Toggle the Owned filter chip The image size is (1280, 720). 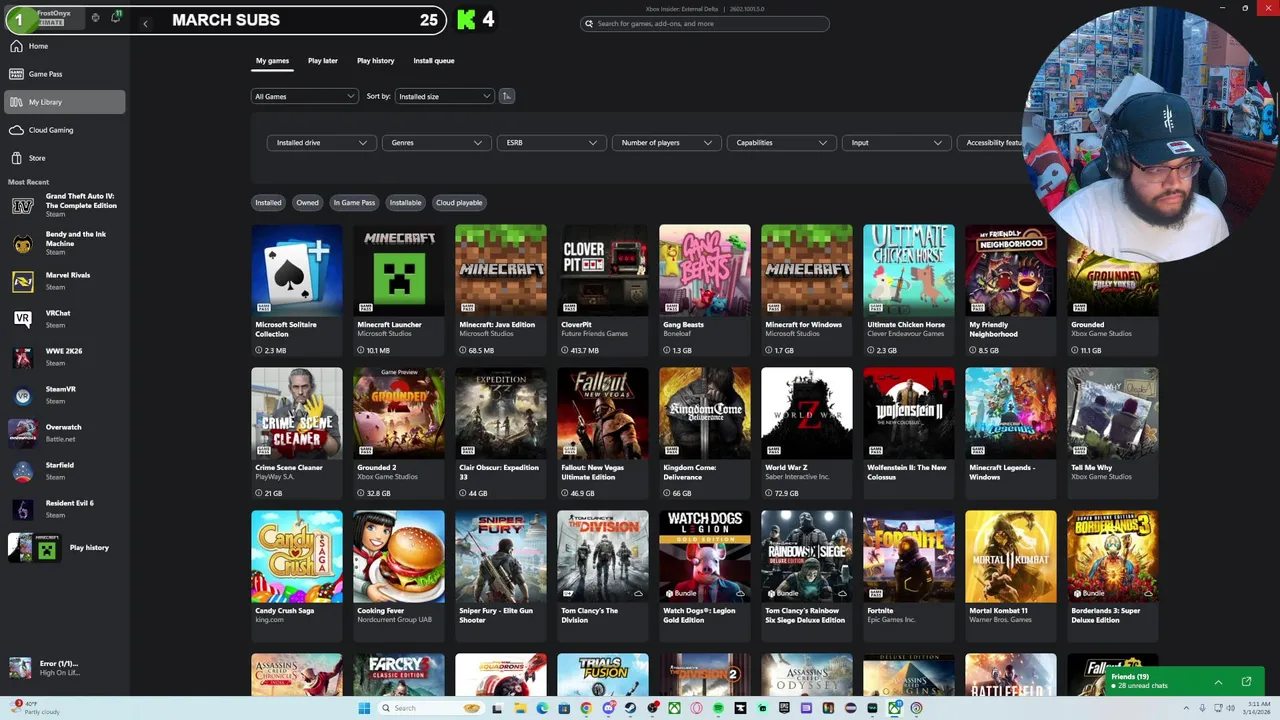coord(307,203)
